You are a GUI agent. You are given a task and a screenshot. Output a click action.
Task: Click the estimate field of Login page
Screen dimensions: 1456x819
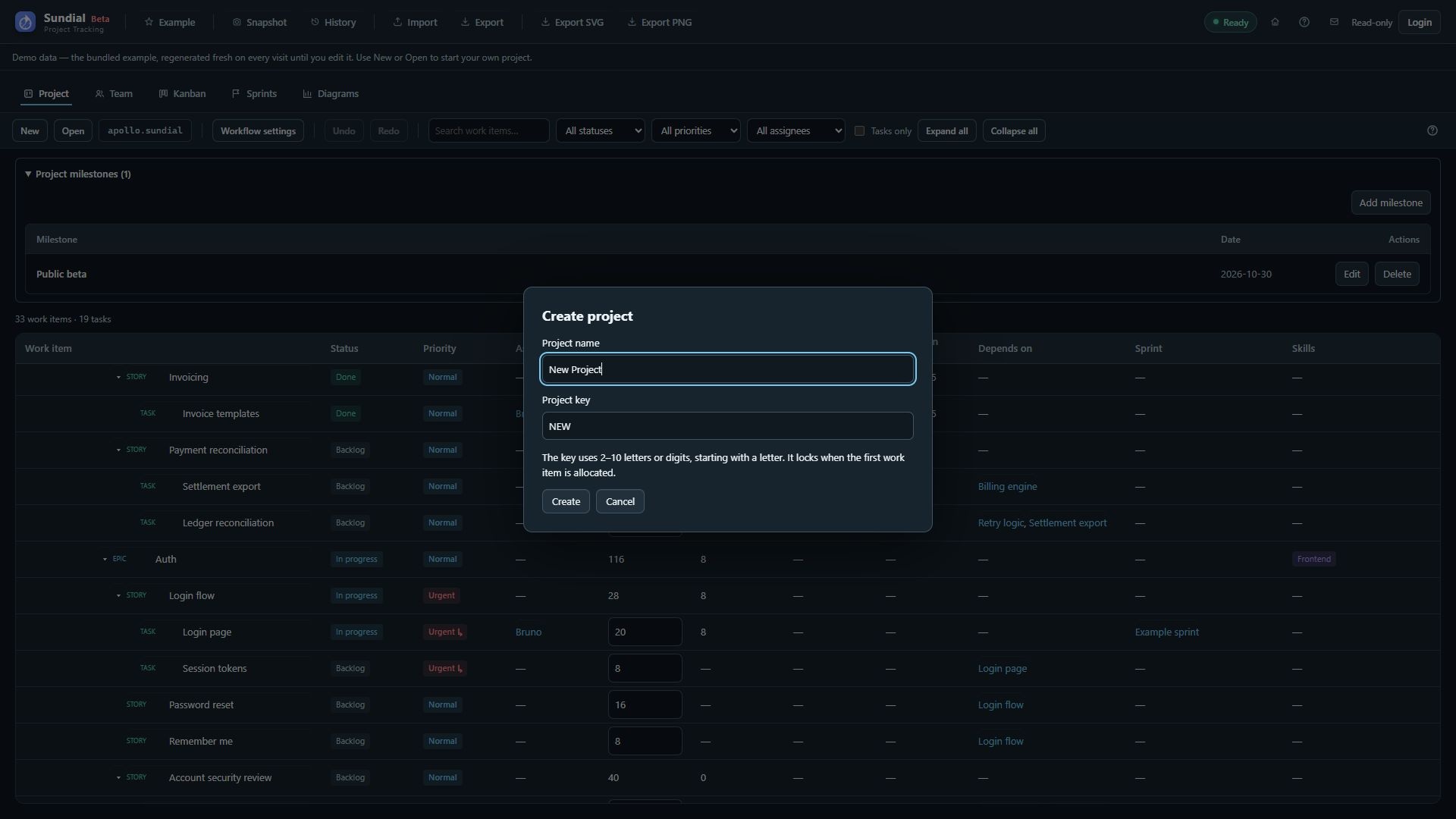tap(645, 632)
